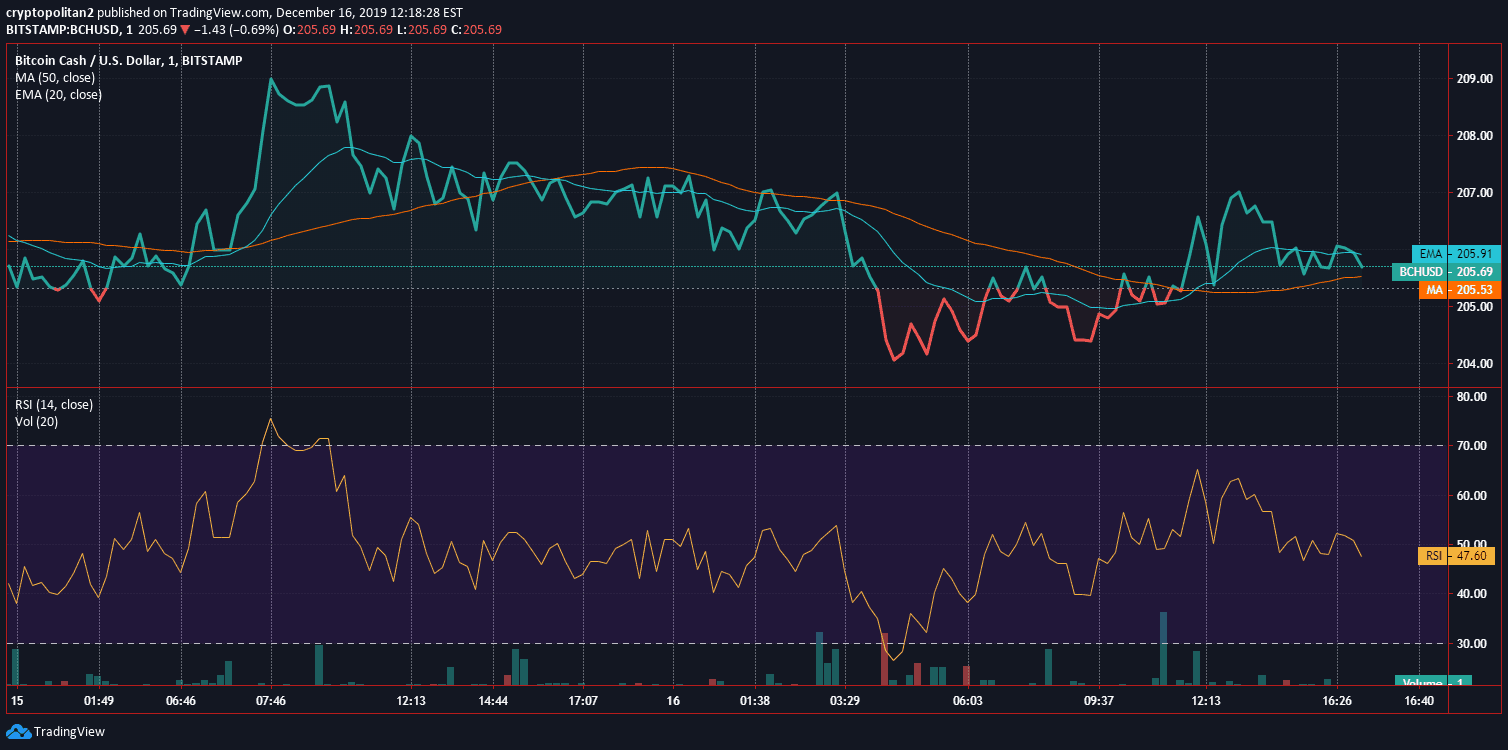Click the 17:07 time axis label
1508x750 pixels.
582,702
